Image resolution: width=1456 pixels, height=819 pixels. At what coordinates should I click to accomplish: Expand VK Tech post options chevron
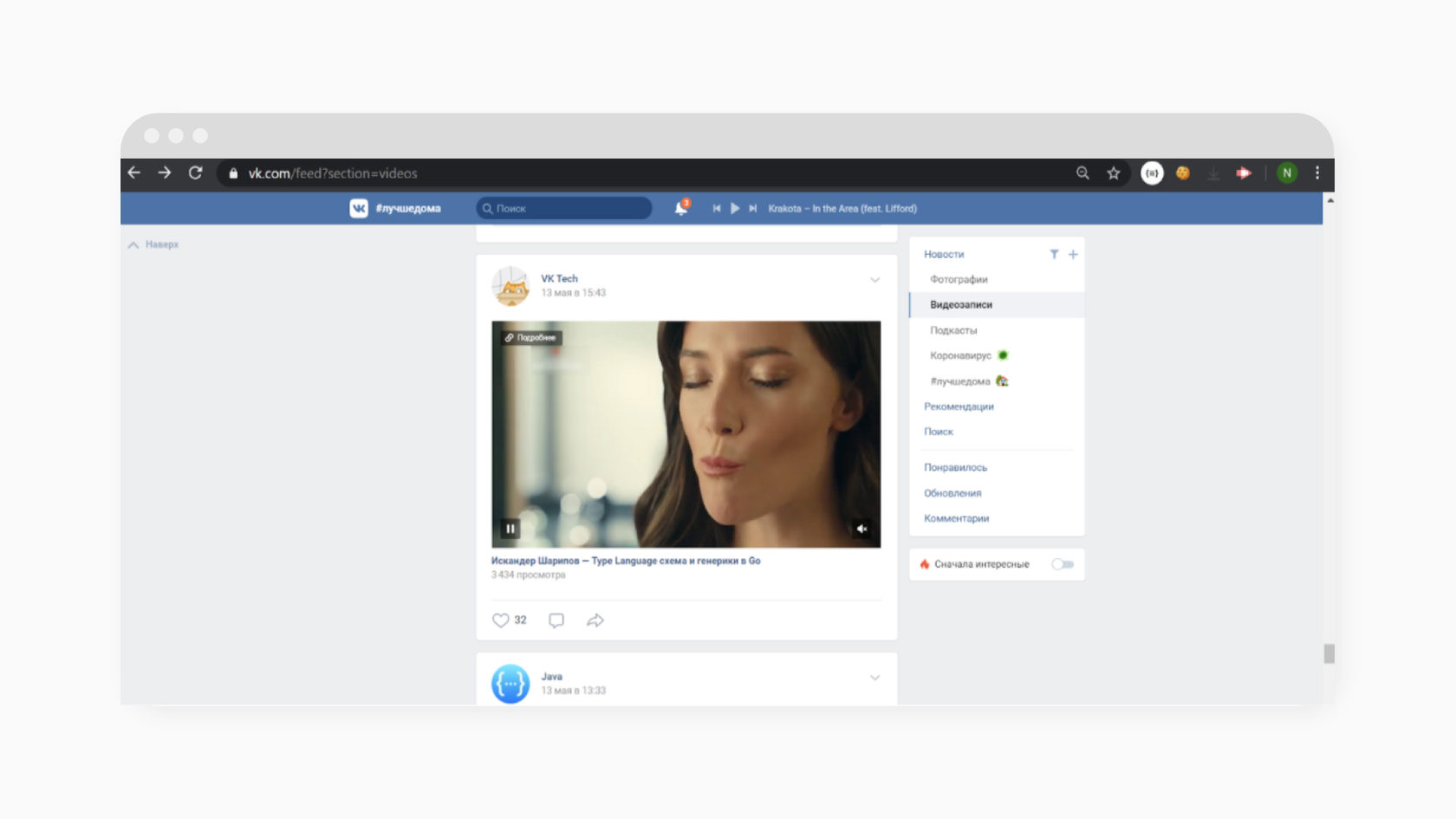tap(874, 280)
